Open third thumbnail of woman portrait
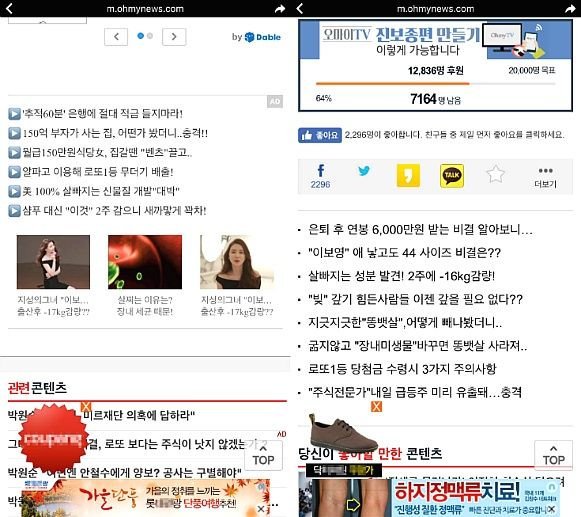Viewport: 581px width, 517px height. click(237, 262)
